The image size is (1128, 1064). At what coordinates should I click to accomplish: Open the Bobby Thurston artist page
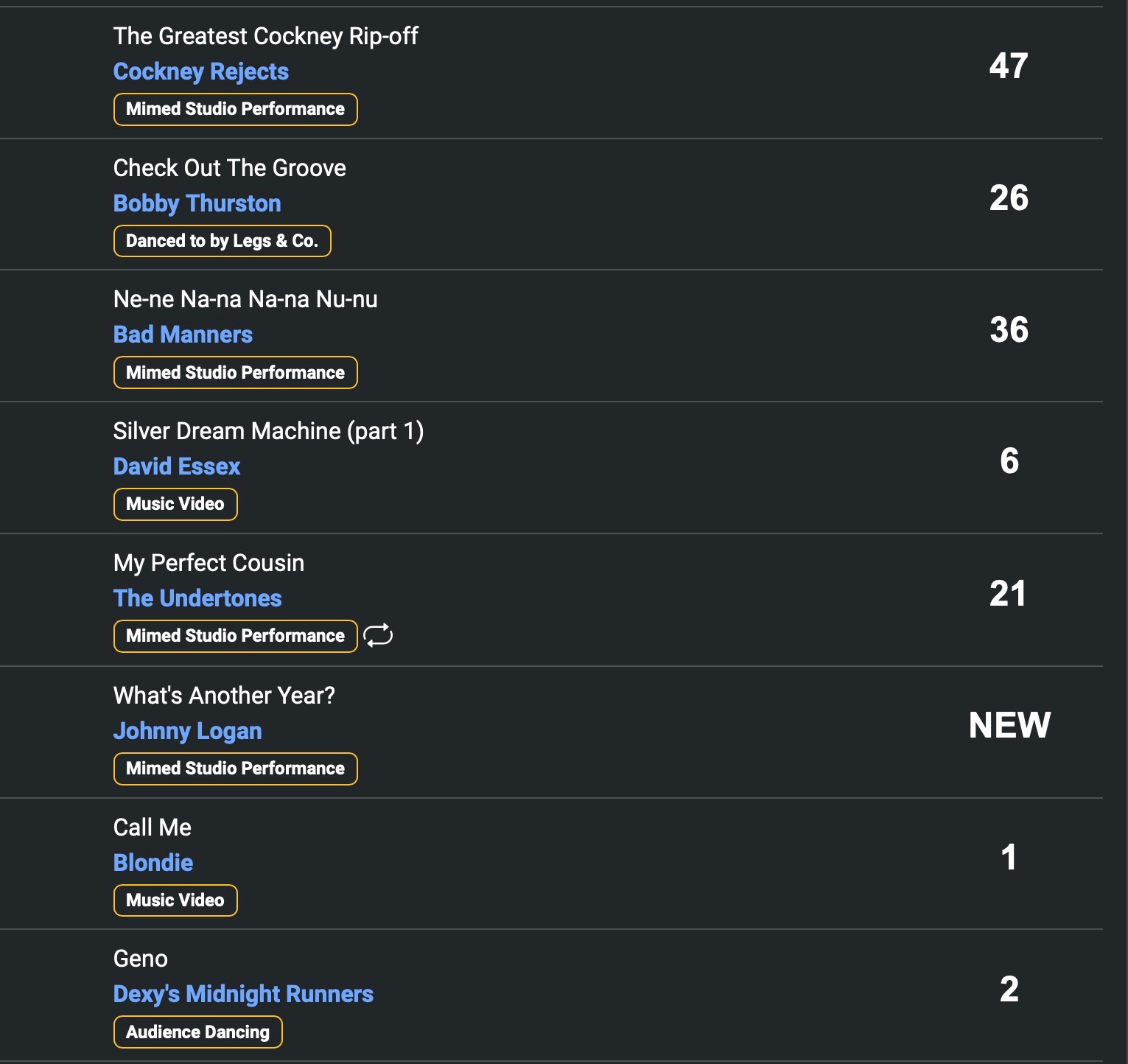pyautogui.click(x=197, y=203)
